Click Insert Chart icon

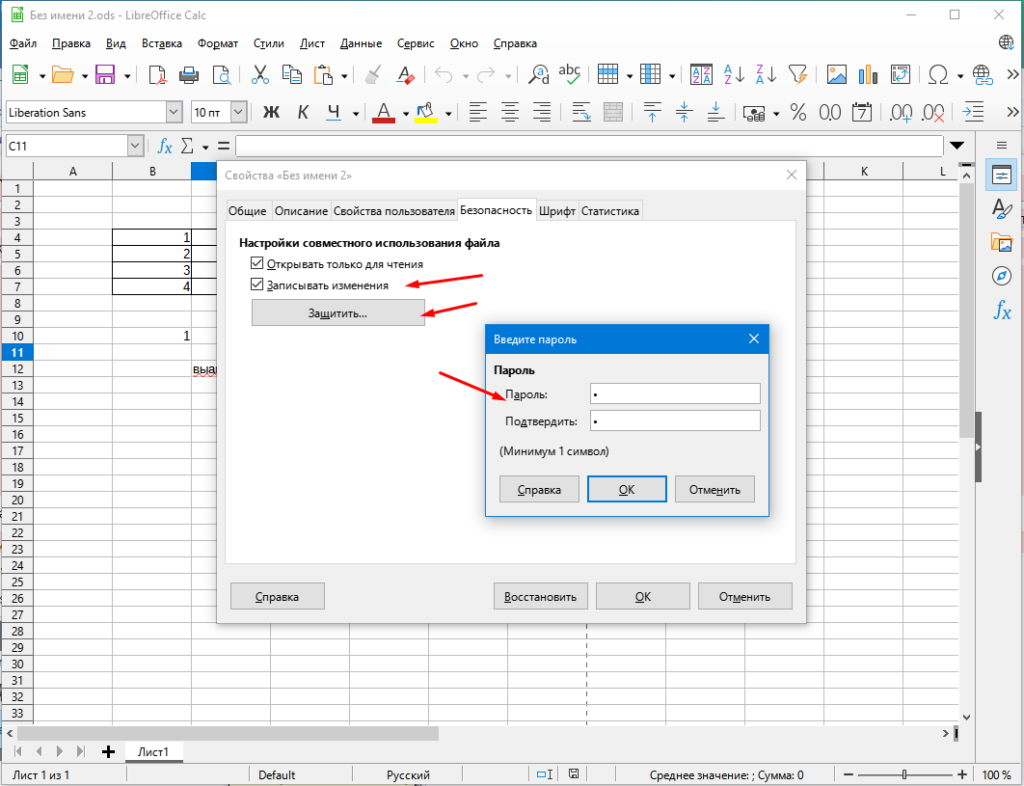coord(868,74)
